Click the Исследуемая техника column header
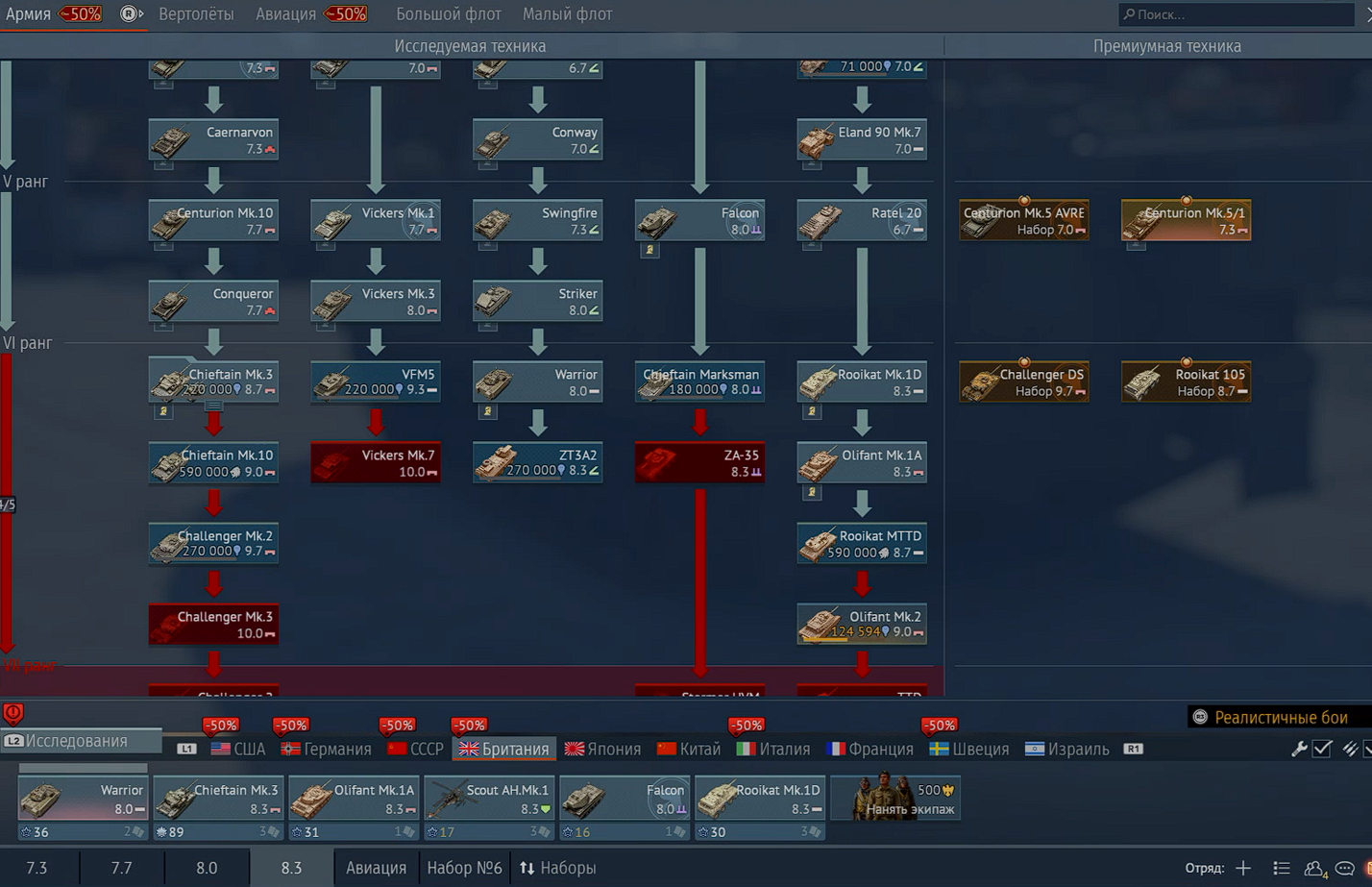Viewport: 1372px width, 887px height. [470, 46]
